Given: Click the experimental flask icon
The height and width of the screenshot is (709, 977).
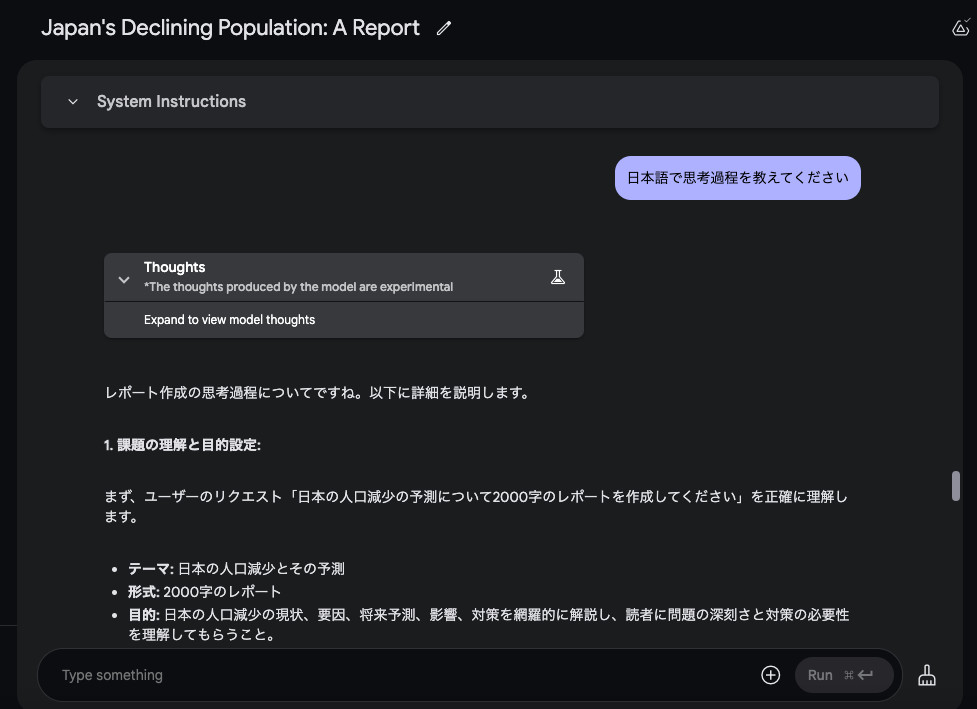Looking at the screenshot, I should 558,277.
